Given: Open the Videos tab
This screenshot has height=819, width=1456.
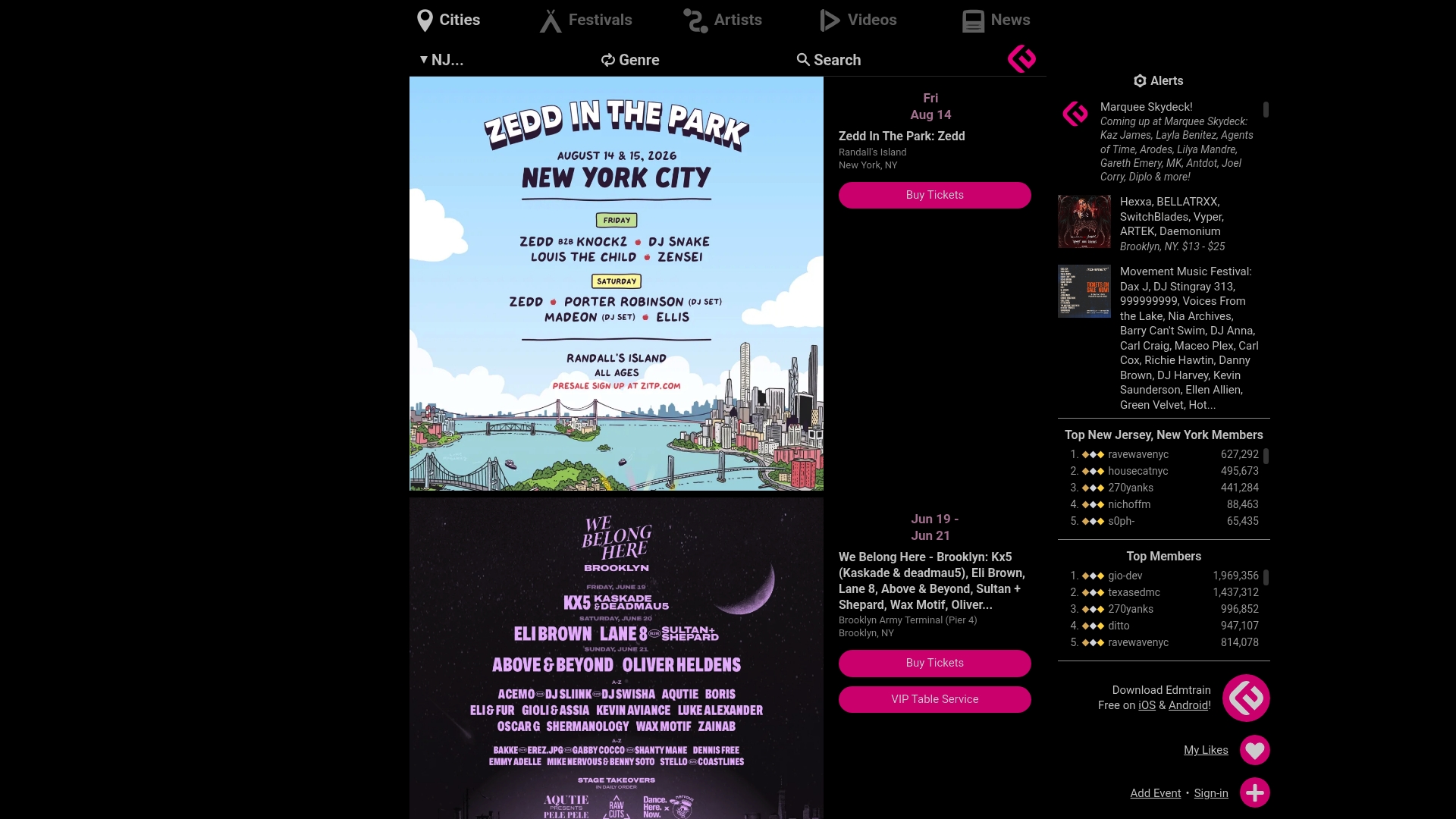Looking at the screenshot, I should pyautogui.click(x=858, y=20).
